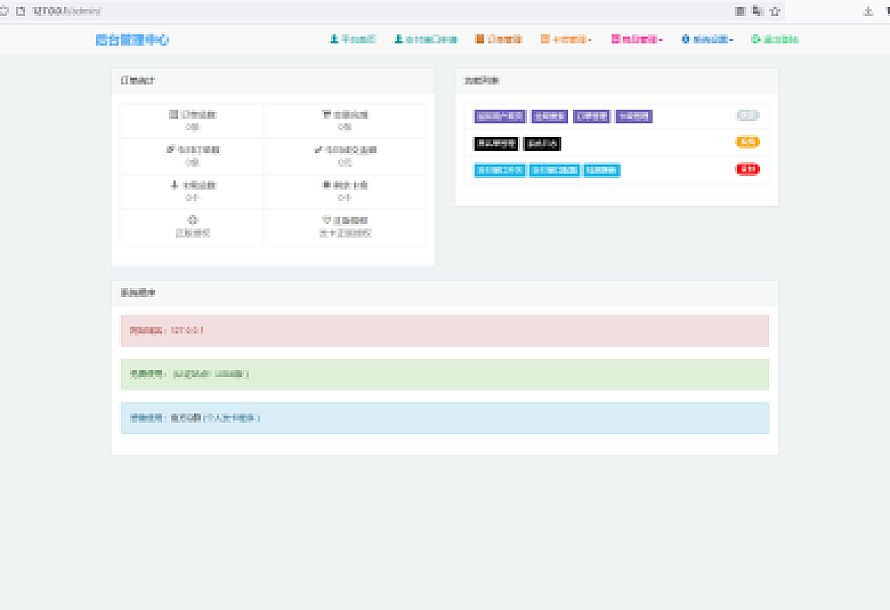890x610 pixels.
Task: Click the browser translate page icon
Action: pos(757,11)
